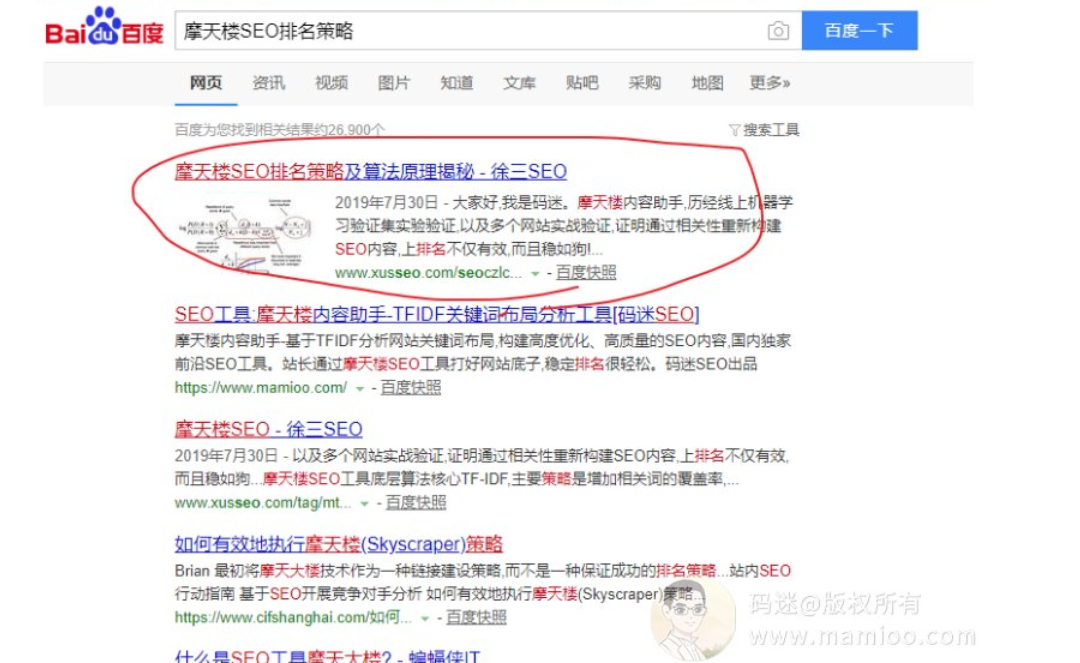The height and width of the screenshot is (663, 1080).
Task: Expand dropdown arrow after cifshanghai.com URL
Action: 425,618
